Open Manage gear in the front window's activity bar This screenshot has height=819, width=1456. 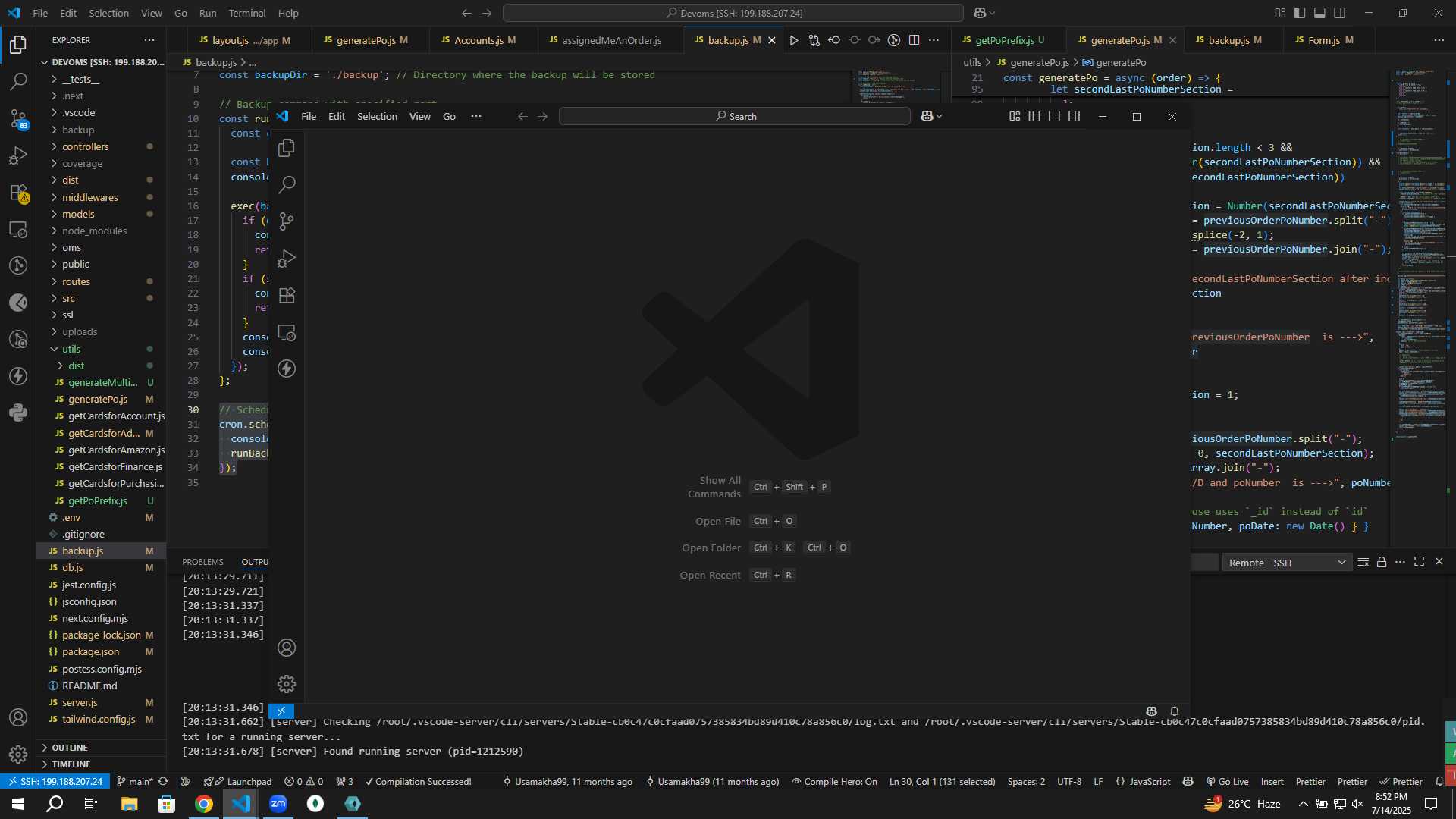(x=287, y=684)
